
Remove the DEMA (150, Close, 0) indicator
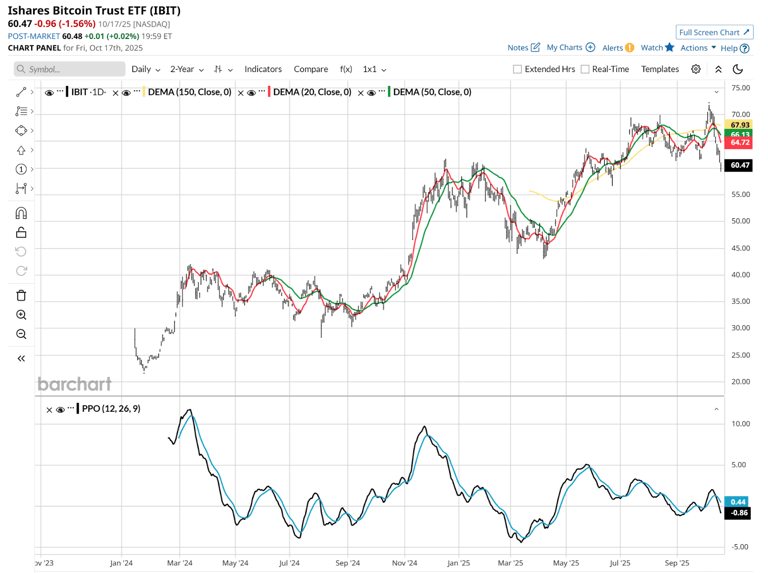[x=116, y=93]
